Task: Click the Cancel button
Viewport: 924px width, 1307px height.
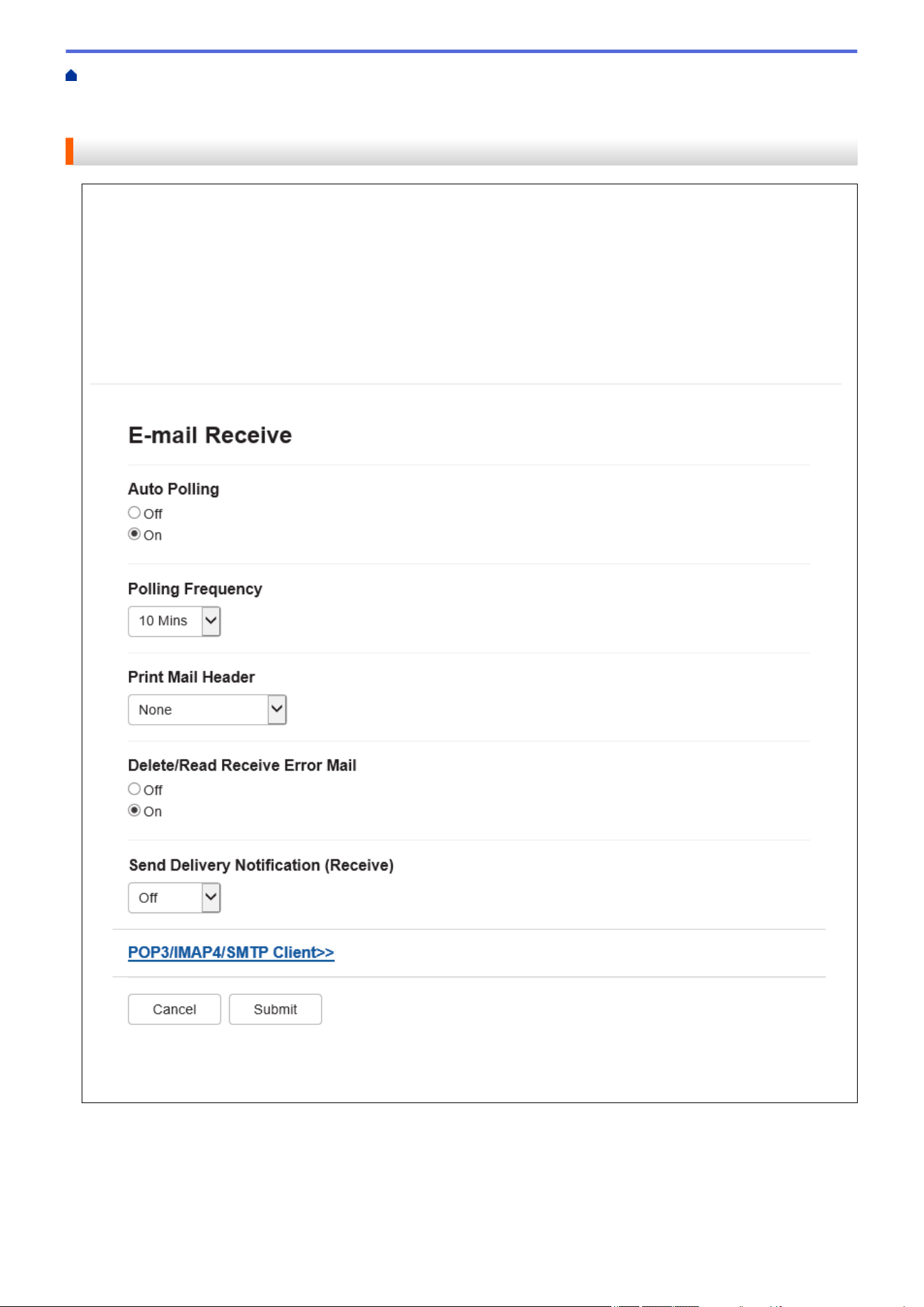Action: (x=174, y=1010)
